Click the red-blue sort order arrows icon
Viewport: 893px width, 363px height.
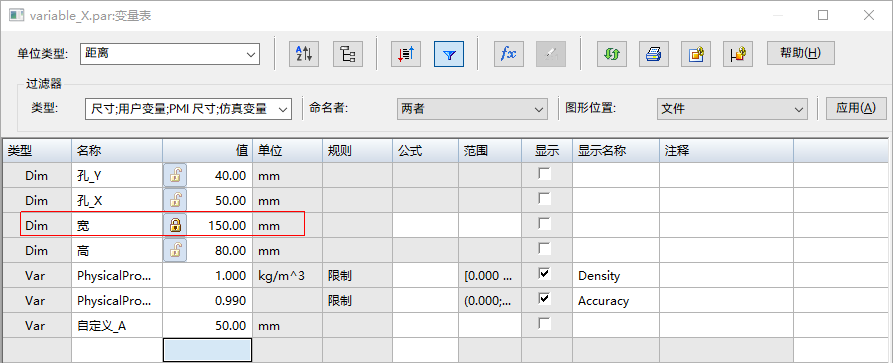405,54
